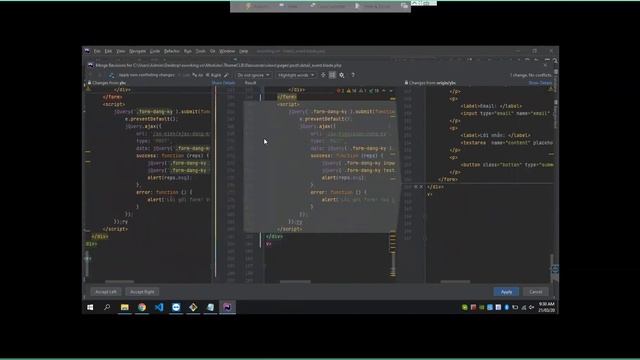Image resolution: width=640 pixels, height=360 pixels.
Task: Click the volume icon in system tray
Action: pos(531,307)
